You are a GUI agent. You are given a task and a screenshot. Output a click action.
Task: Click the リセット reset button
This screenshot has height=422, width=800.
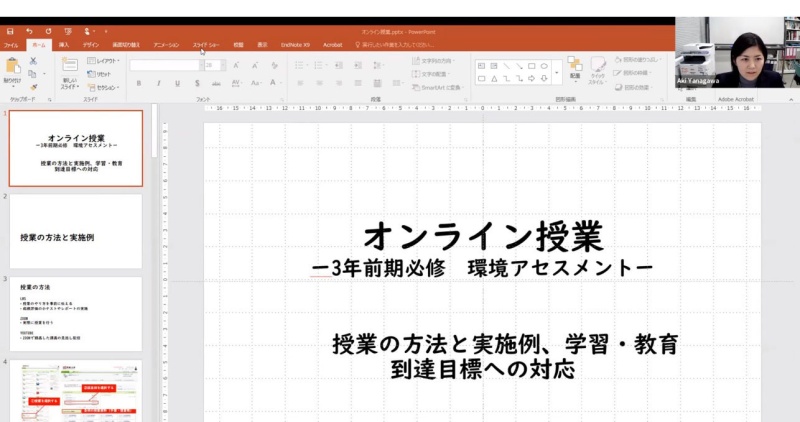coord(99,74)
